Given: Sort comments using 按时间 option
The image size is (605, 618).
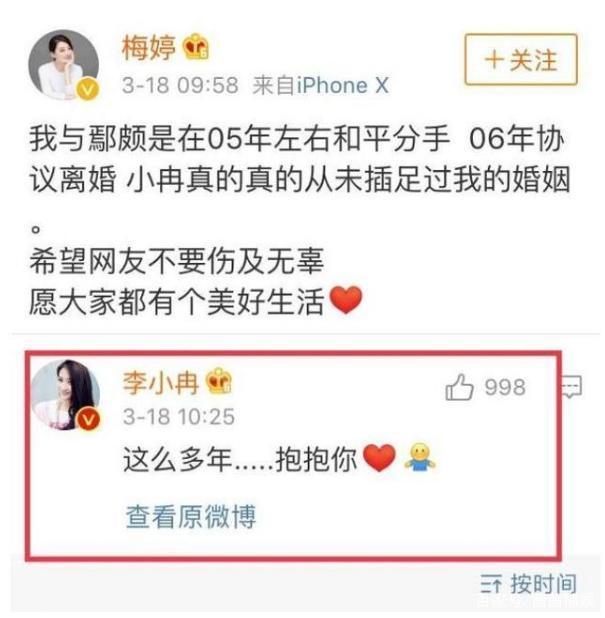Looking at the screenshot, I should tap(529, 584).
